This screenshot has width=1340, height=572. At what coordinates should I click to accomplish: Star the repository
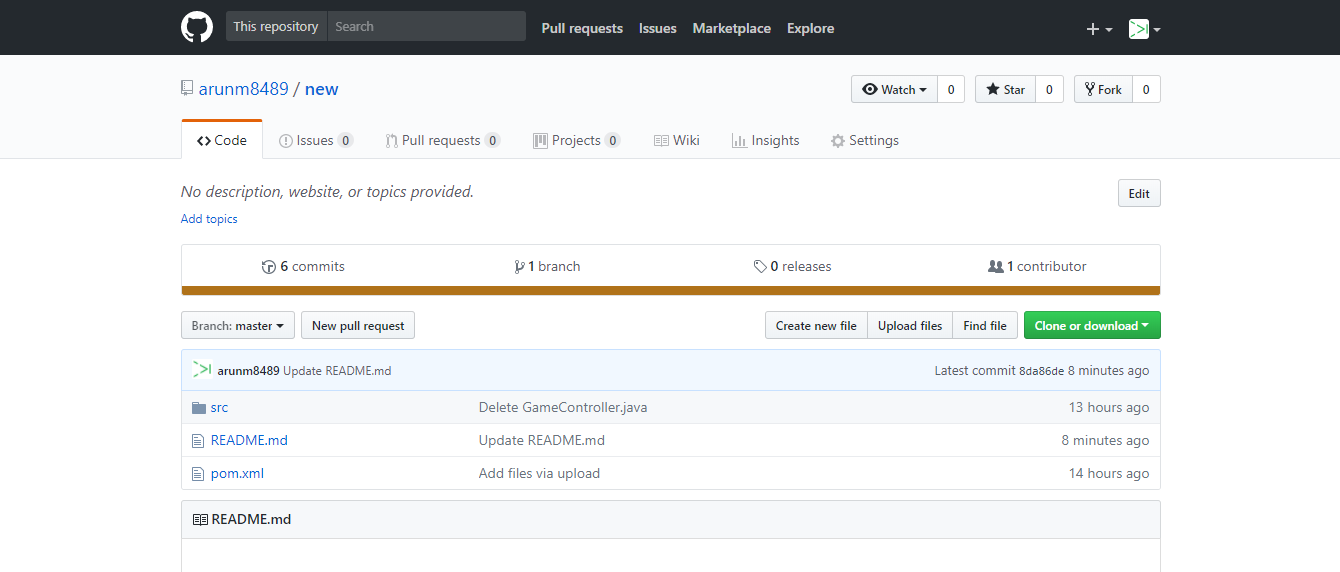coord(1005,89)
